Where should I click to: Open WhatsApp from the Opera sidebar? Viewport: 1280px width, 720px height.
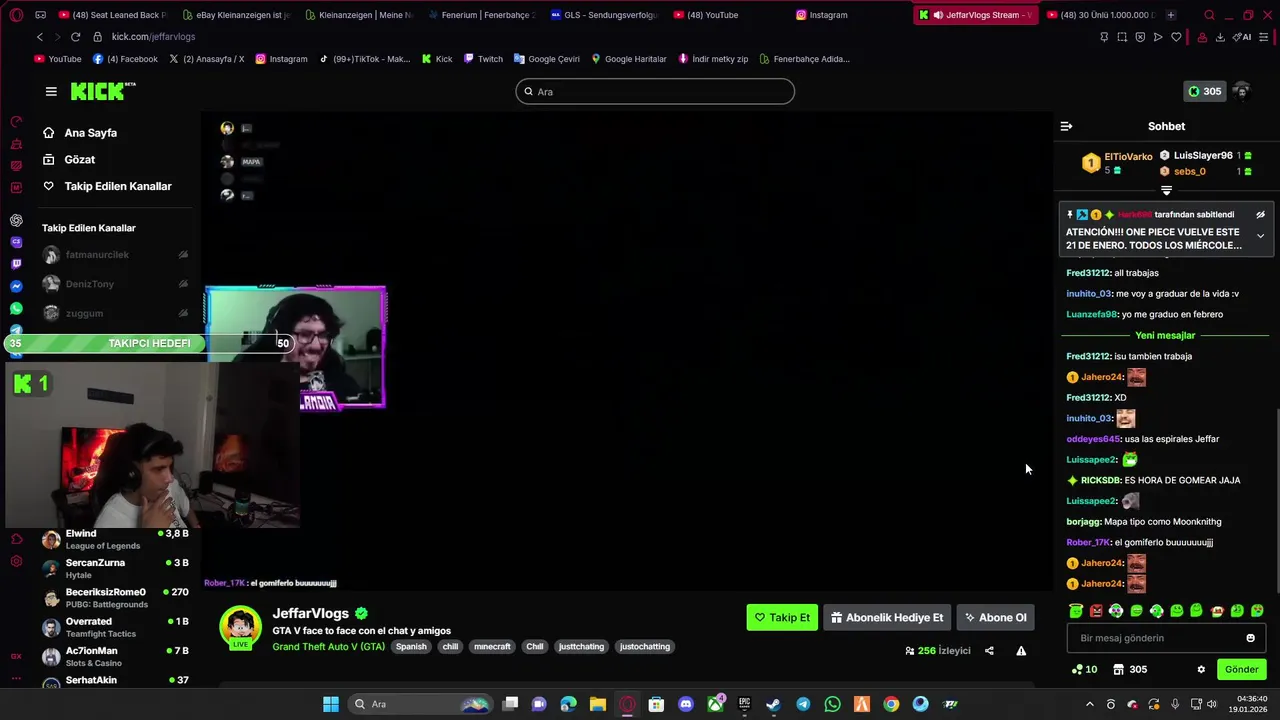coord(16,308)
